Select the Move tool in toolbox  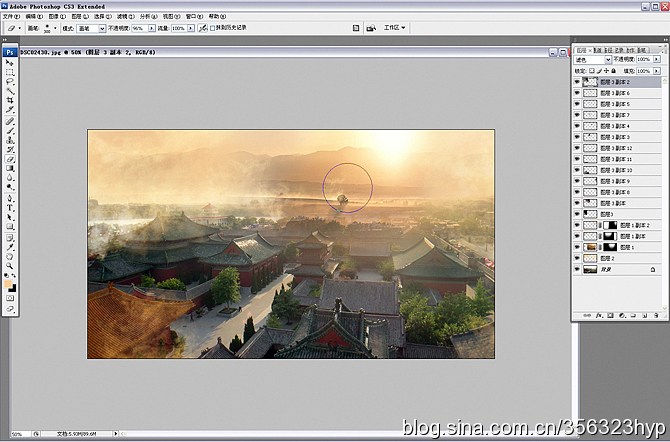(10, 63)
